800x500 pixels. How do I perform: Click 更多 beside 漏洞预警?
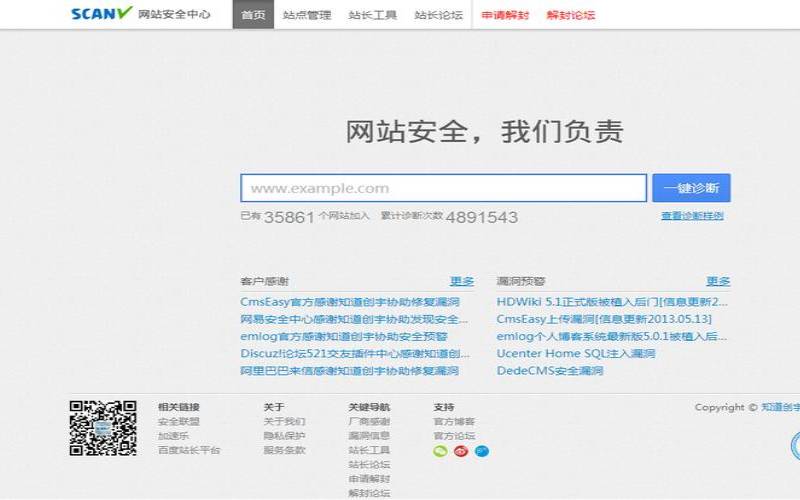(718, 281)
